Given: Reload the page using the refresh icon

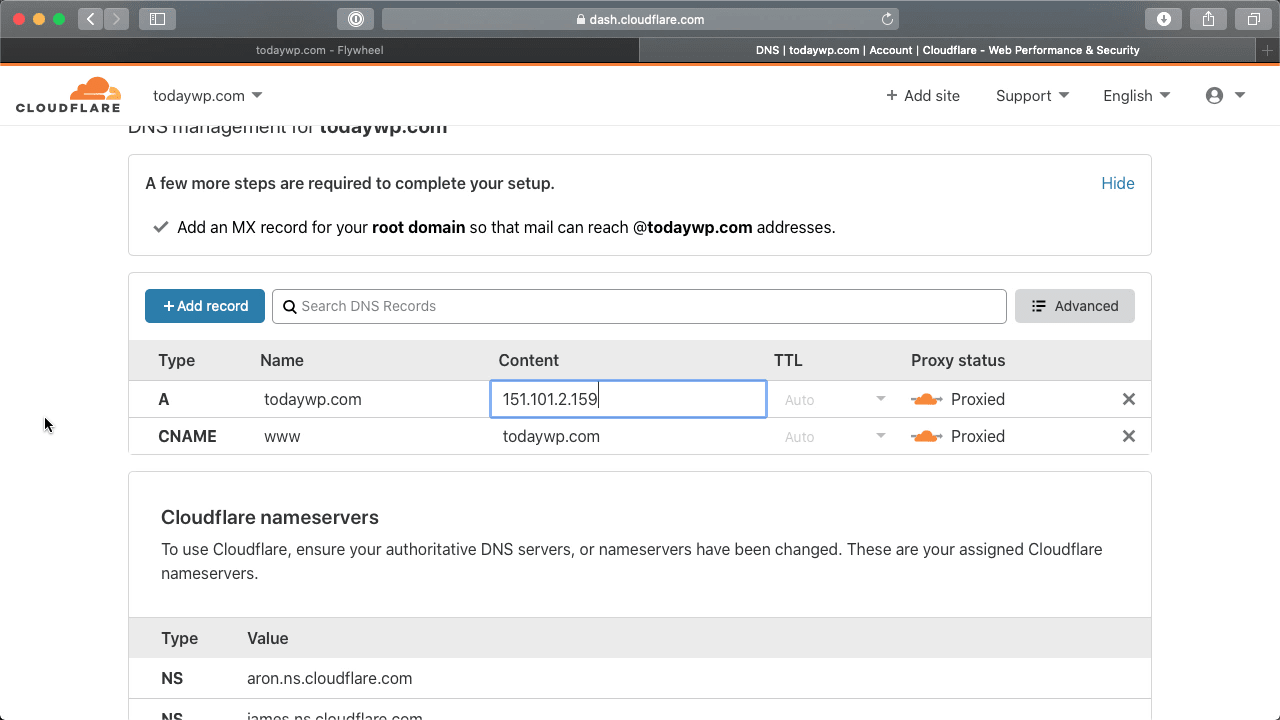Looking at the screenshot, I should pyautogui.click(x=887, y=19).
